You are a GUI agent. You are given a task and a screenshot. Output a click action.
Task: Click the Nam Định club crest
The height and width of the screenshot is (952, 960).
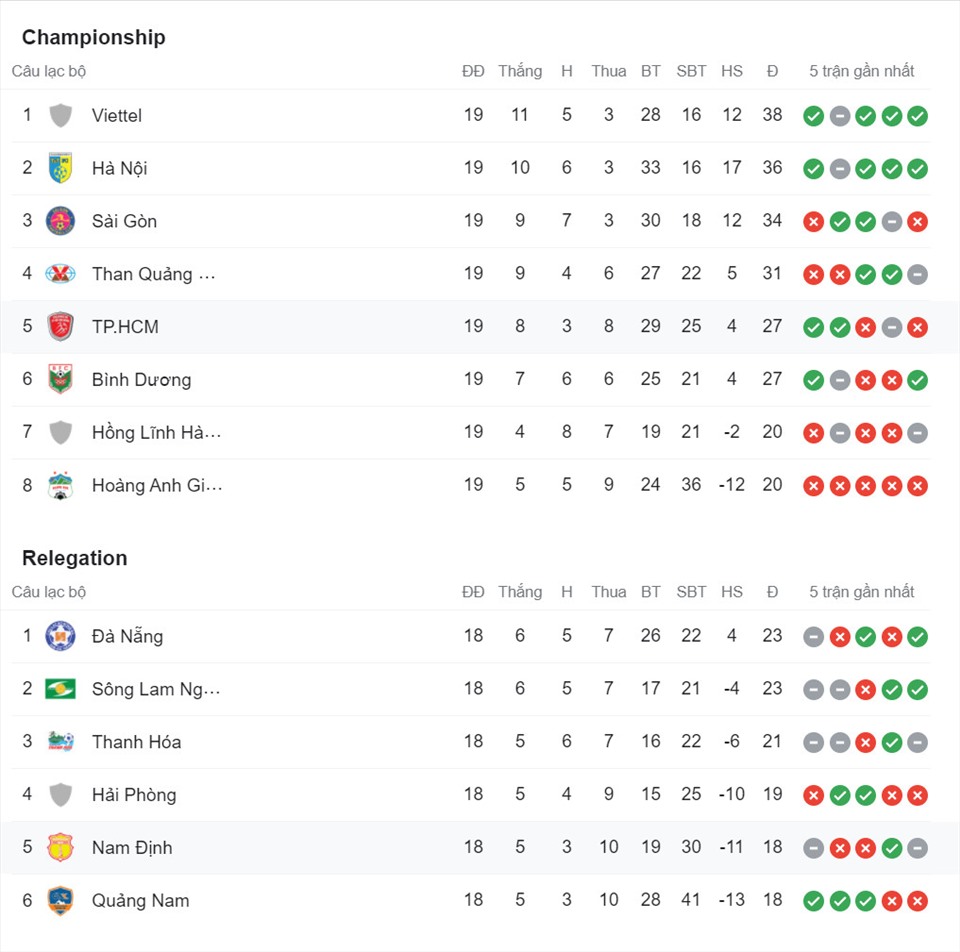point(60,847)
